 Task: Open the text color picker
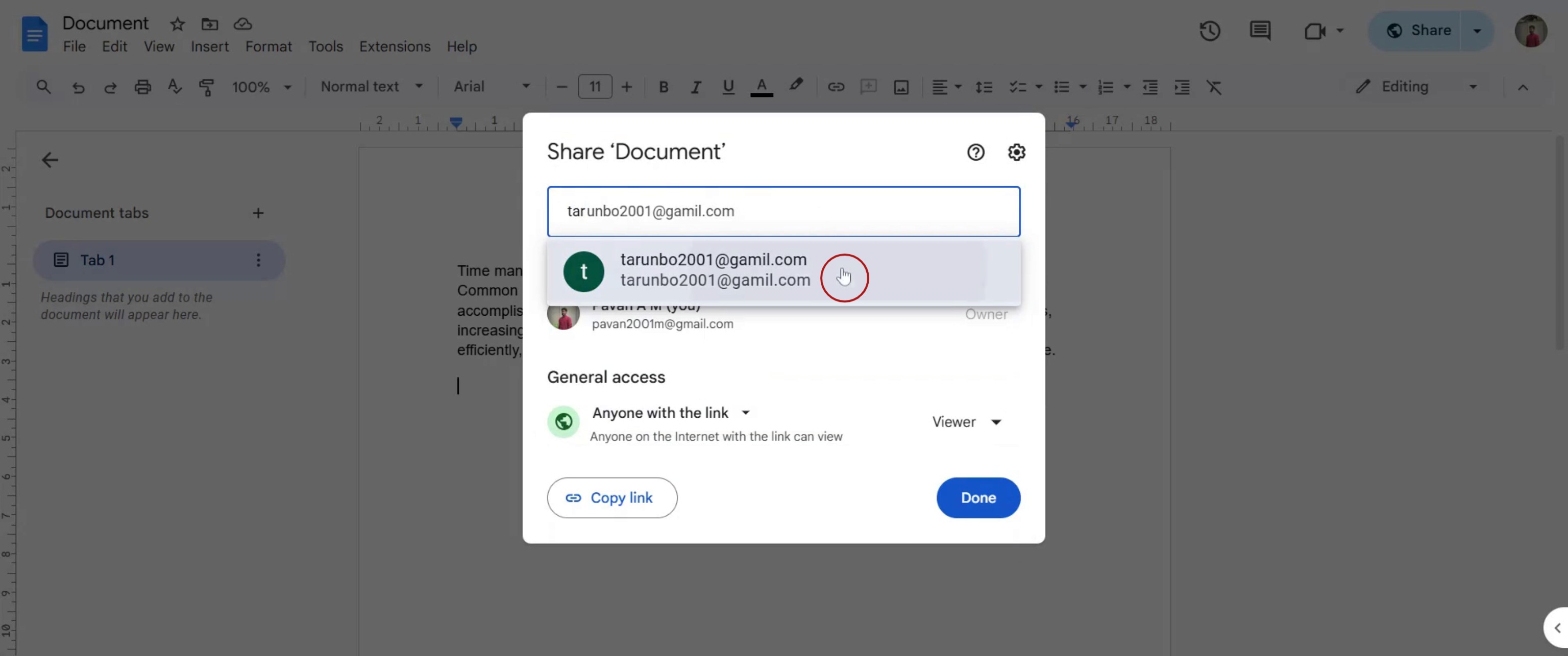(761, 87)
